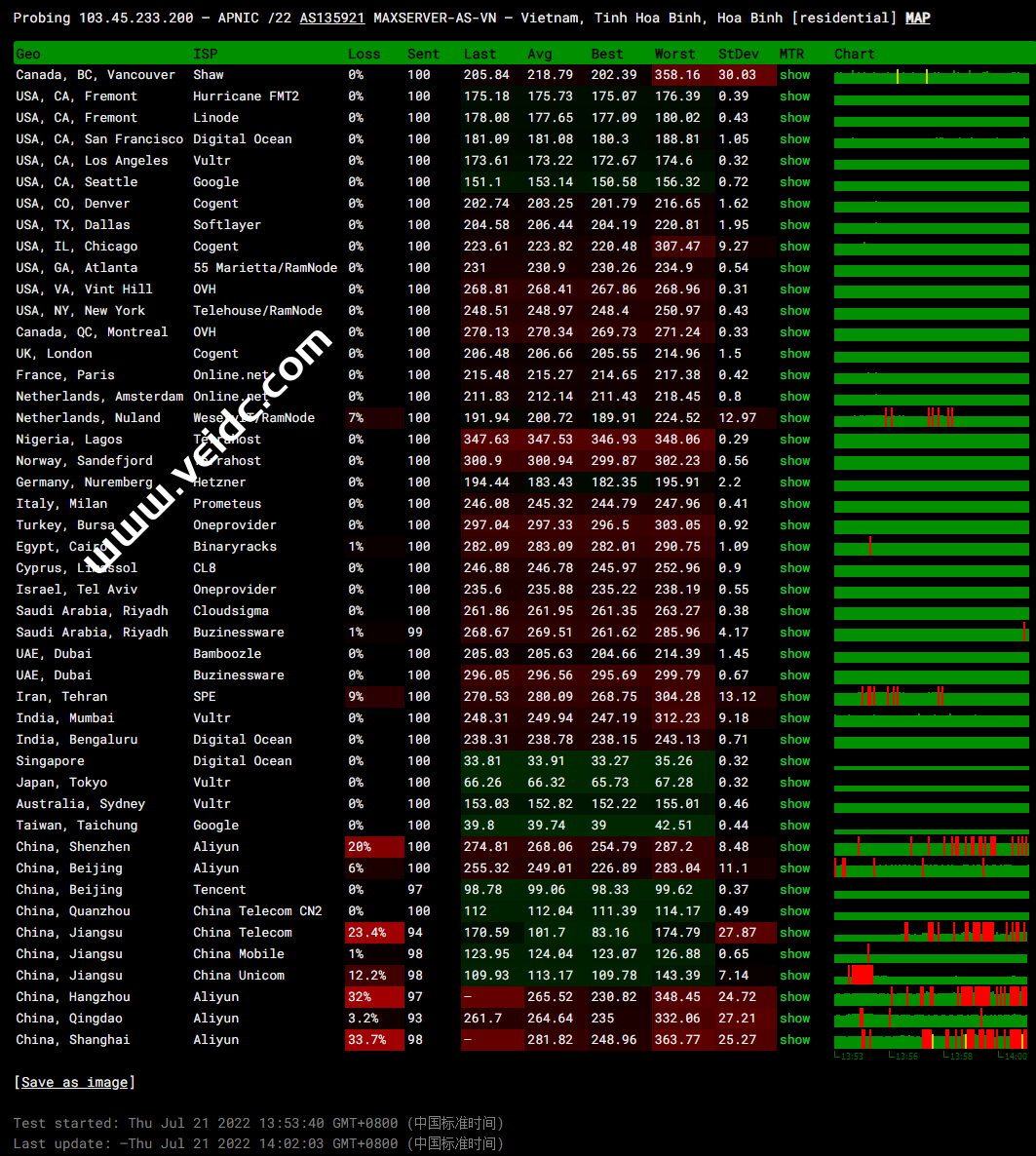Click the ISP column header

pyautogui.click(x=205, y=54)
